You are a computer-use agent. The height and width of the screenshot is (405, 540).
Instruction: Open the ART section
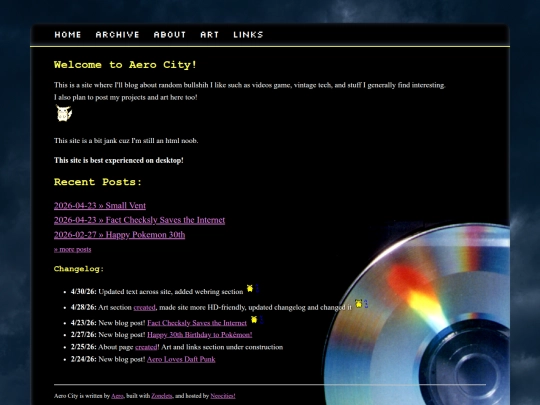click(209, 35)
